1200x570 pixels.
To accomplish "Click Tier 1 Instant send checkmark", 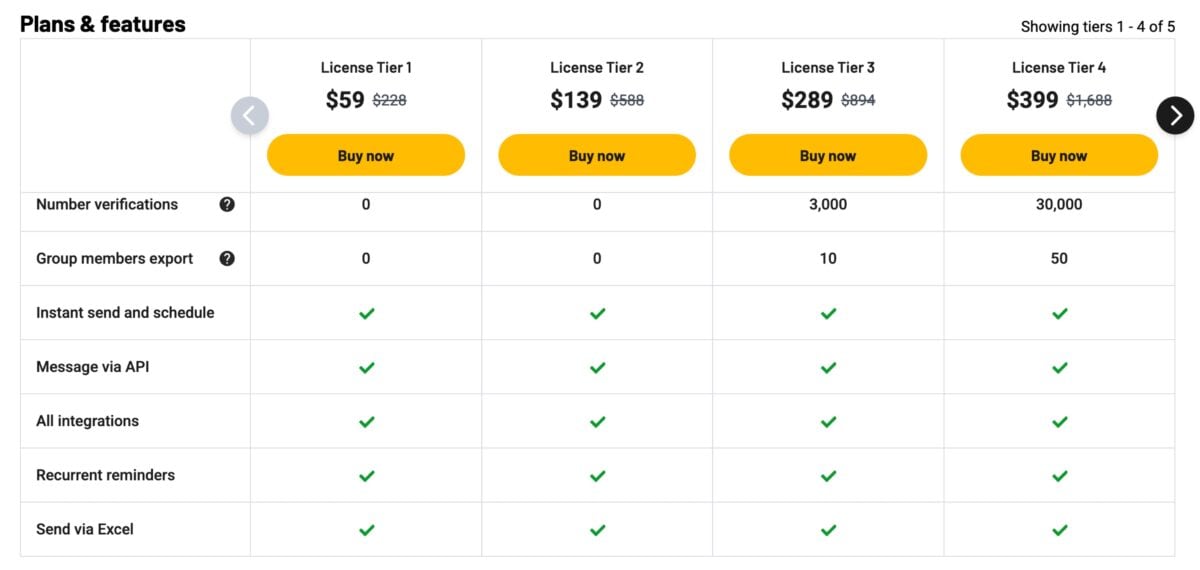I will [366, 313].
